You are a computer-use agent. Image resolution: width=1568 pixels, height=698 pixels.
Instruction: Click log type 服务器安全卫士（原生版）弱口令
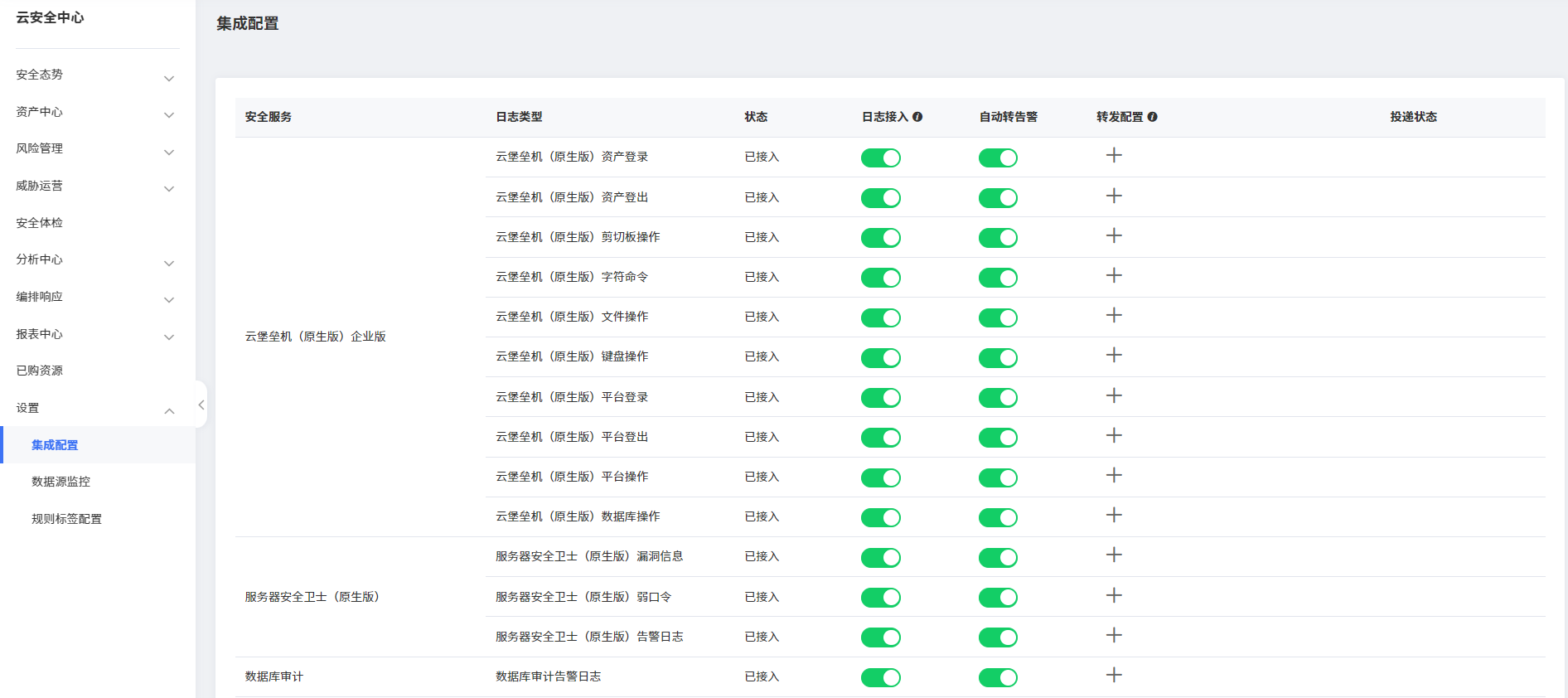(x=583, y=597)
